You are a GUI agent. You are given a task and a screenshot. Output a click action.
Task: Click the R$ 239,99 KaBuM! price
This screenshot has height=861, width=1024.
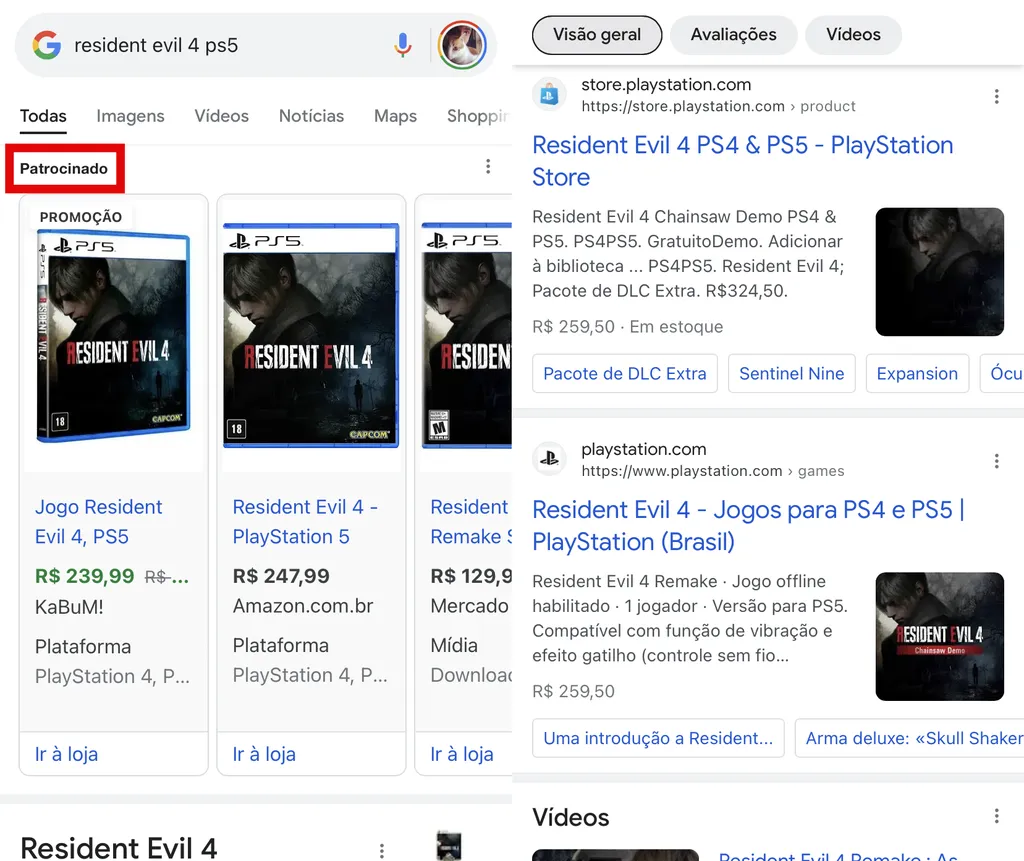coord(84,576)
